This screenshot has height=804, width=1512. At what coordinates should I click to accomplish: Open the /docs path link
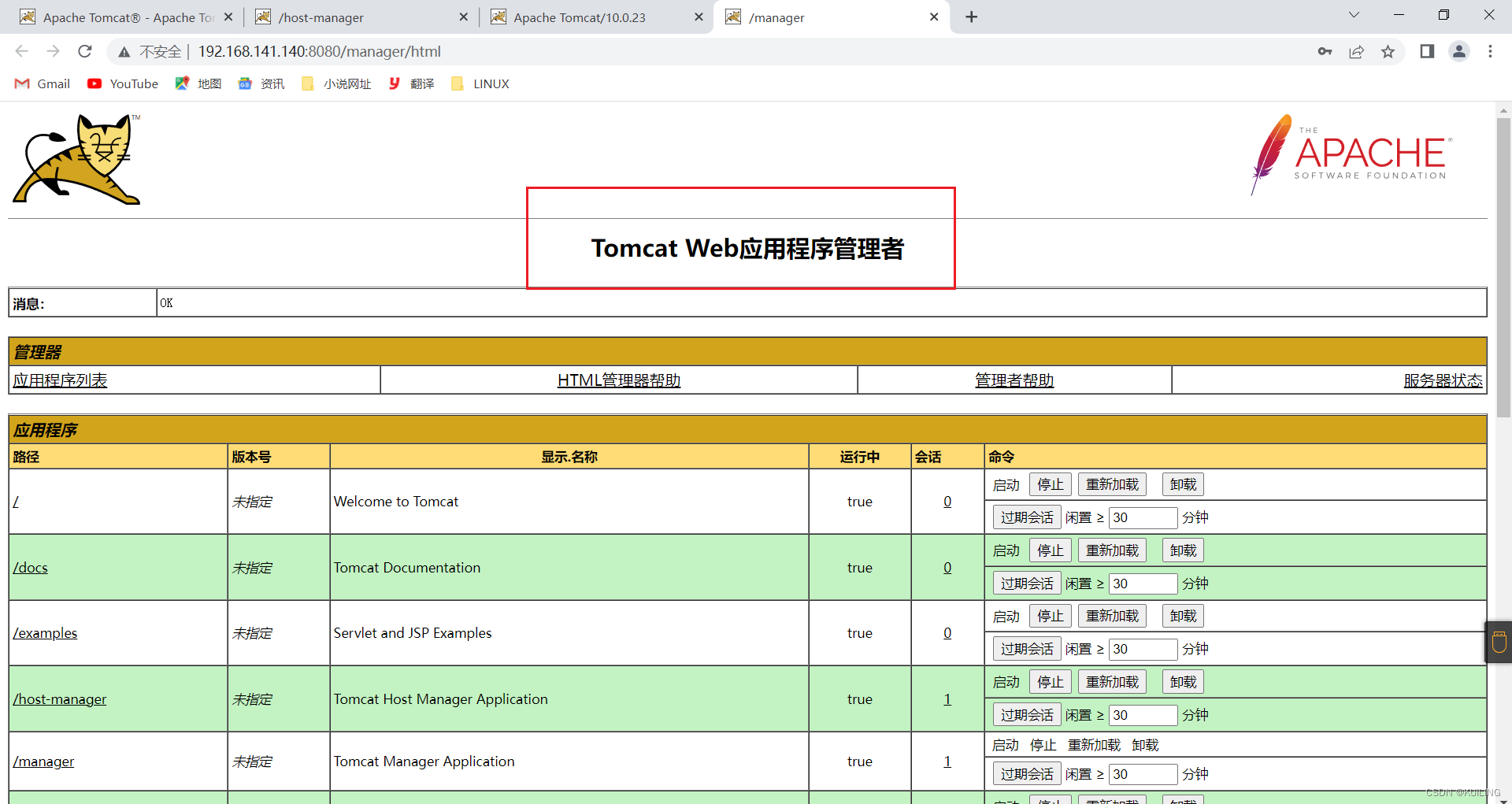30,568
